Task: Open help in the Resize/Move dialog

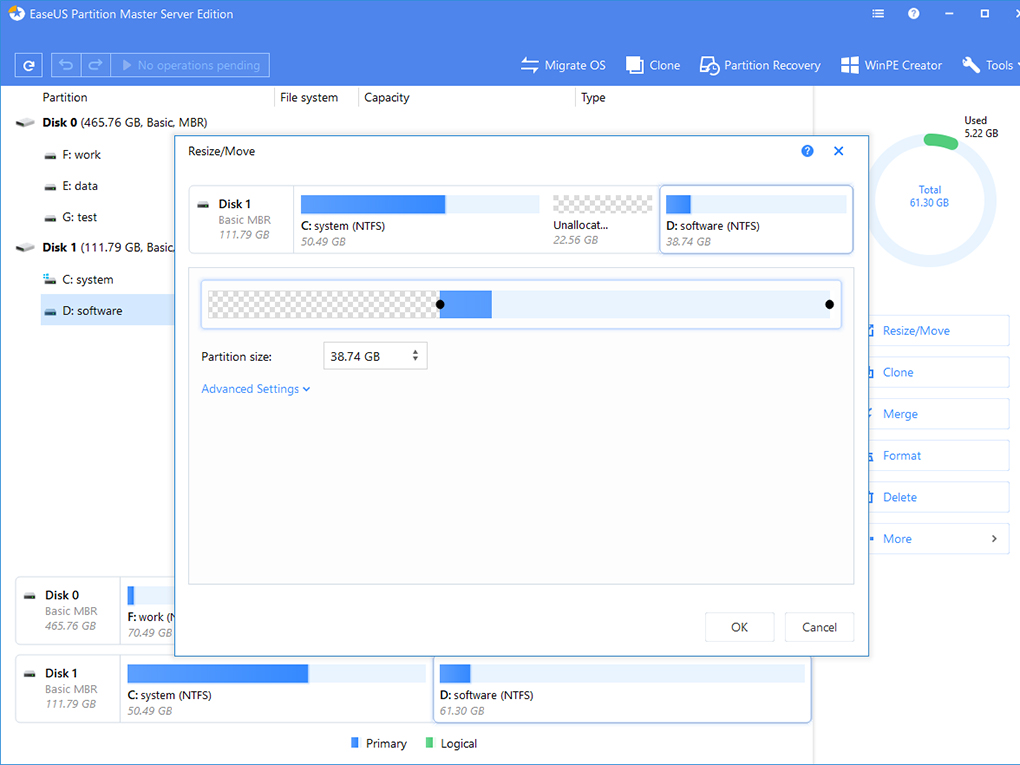Action: [807, 151]
